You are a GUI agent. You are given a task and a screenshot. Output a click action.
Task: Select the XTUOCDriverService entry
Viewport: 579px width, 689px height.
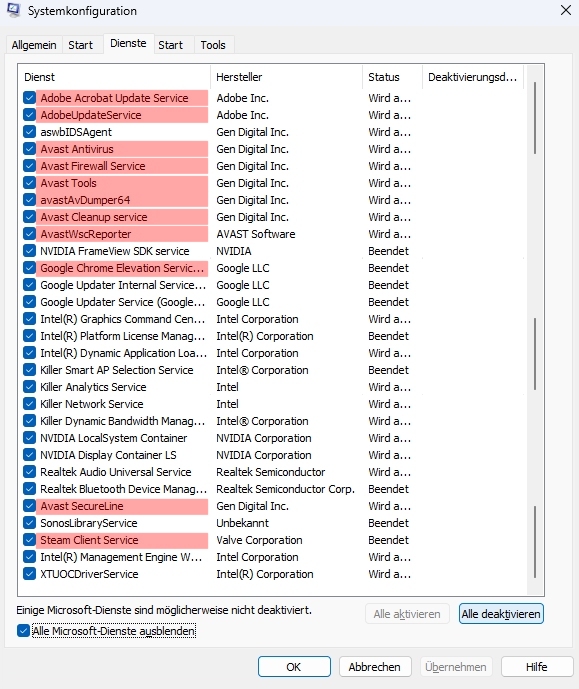(89, 574)
